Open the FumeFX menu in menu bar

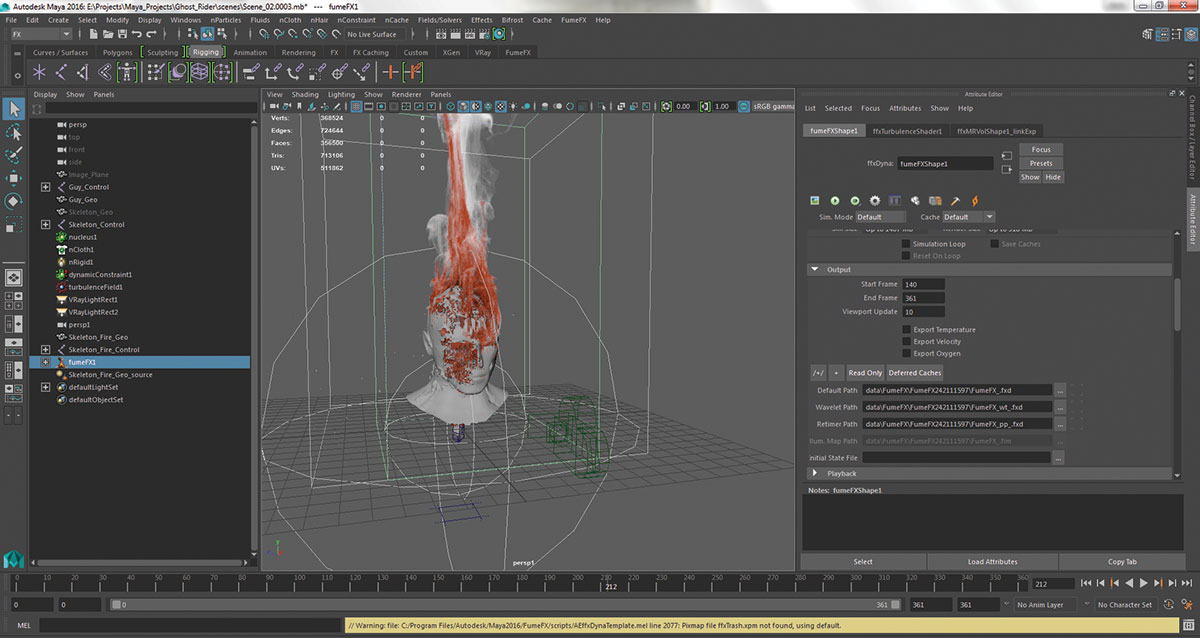pyautogui.click(x=574, y=20)
